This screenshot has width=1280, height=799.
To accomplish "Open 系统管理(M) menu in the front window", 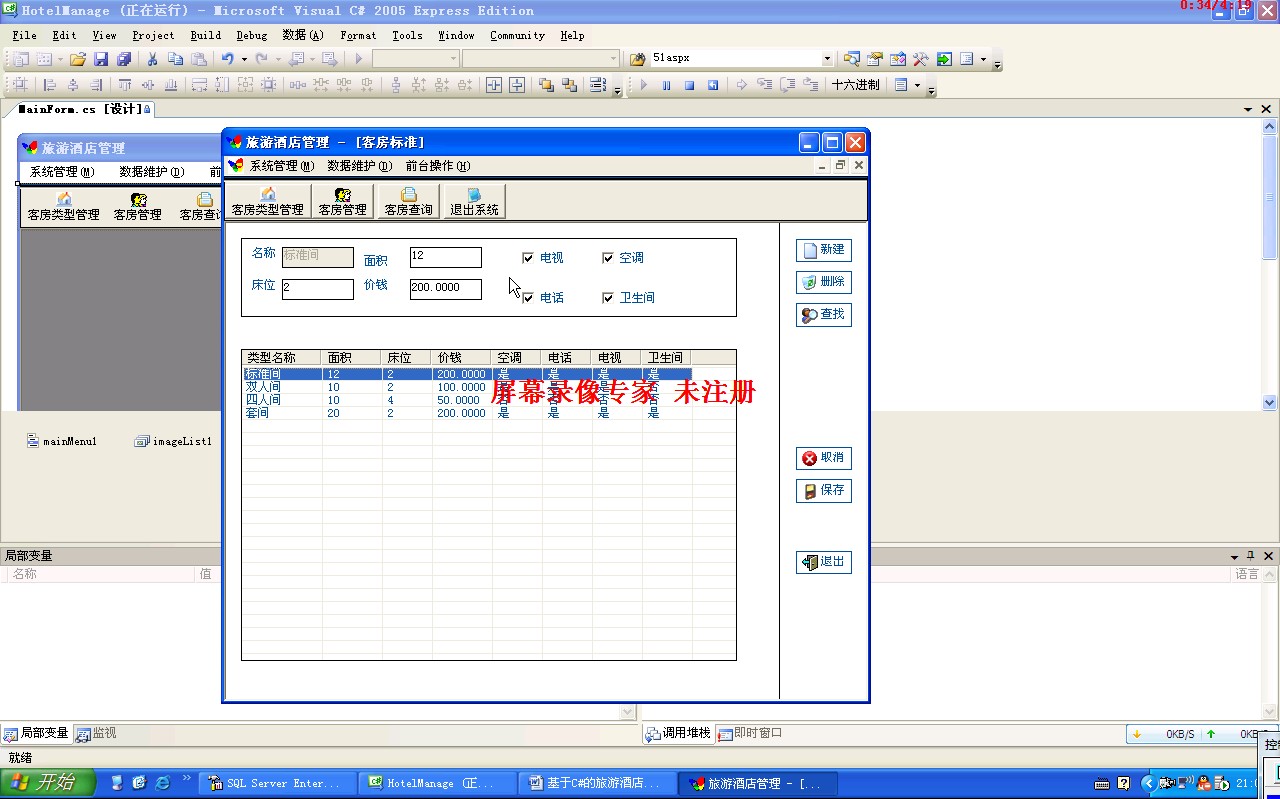I will coord(281,166).
